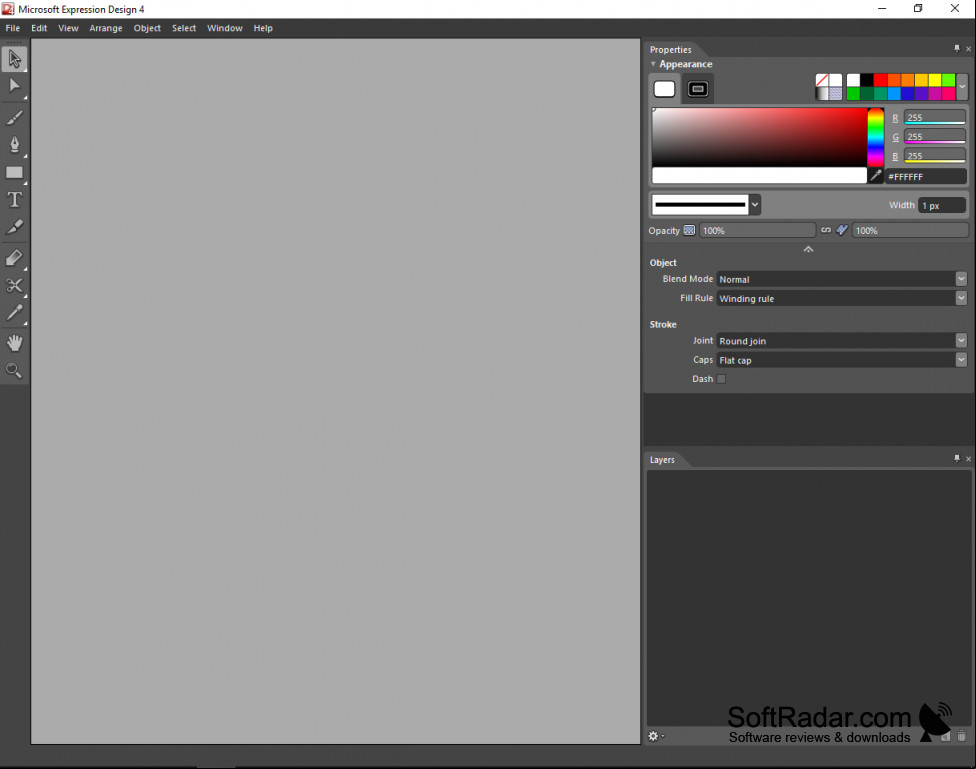Click the first Opacity 100% field
This screenshot has height=769, width=976.
[x=757, y=230]
